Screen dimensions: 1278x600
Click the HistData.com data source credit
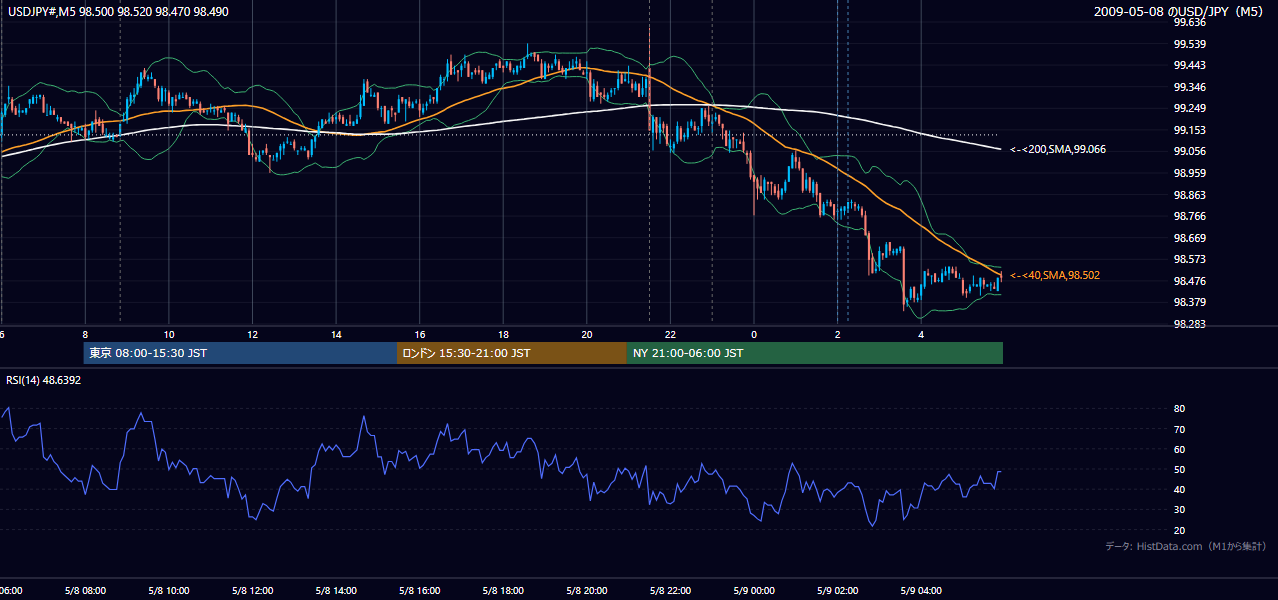[1186, 546]
